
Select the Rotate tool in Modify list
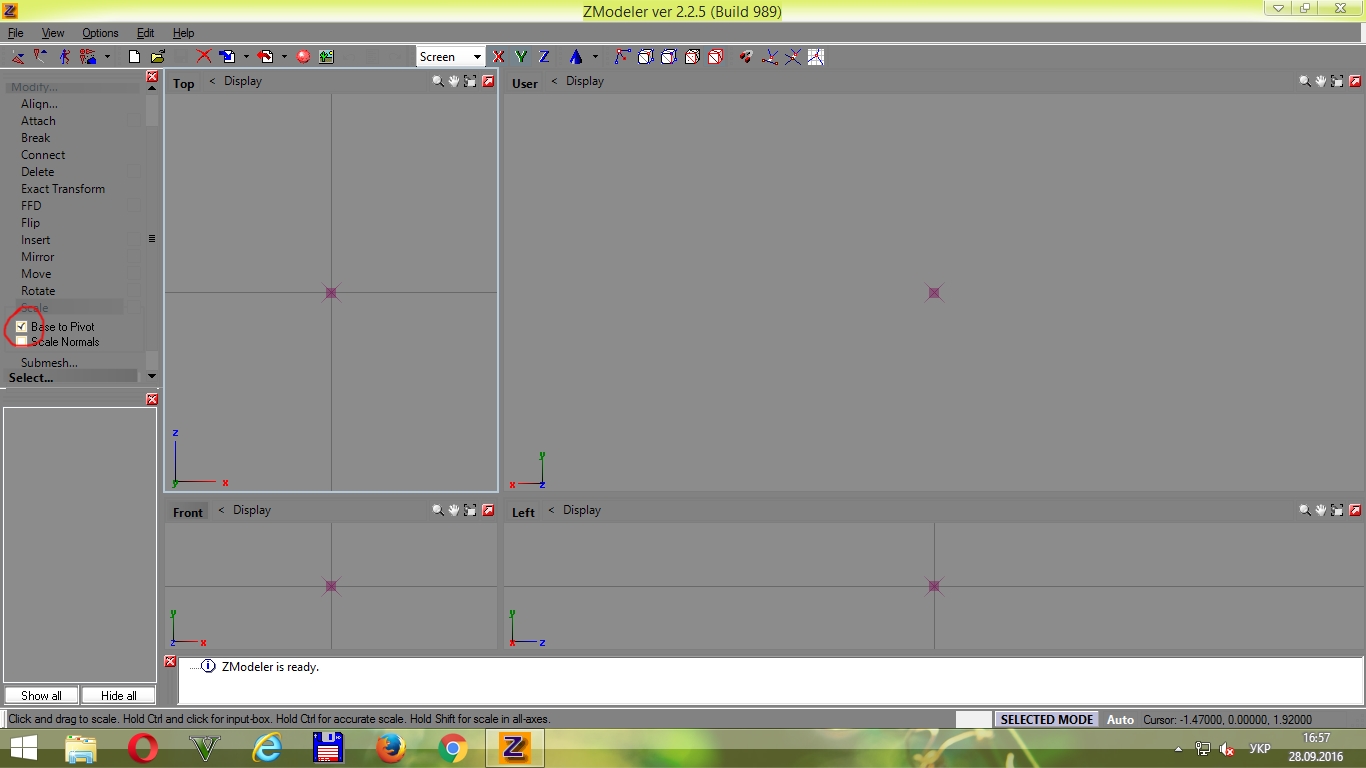pos(38,291)
